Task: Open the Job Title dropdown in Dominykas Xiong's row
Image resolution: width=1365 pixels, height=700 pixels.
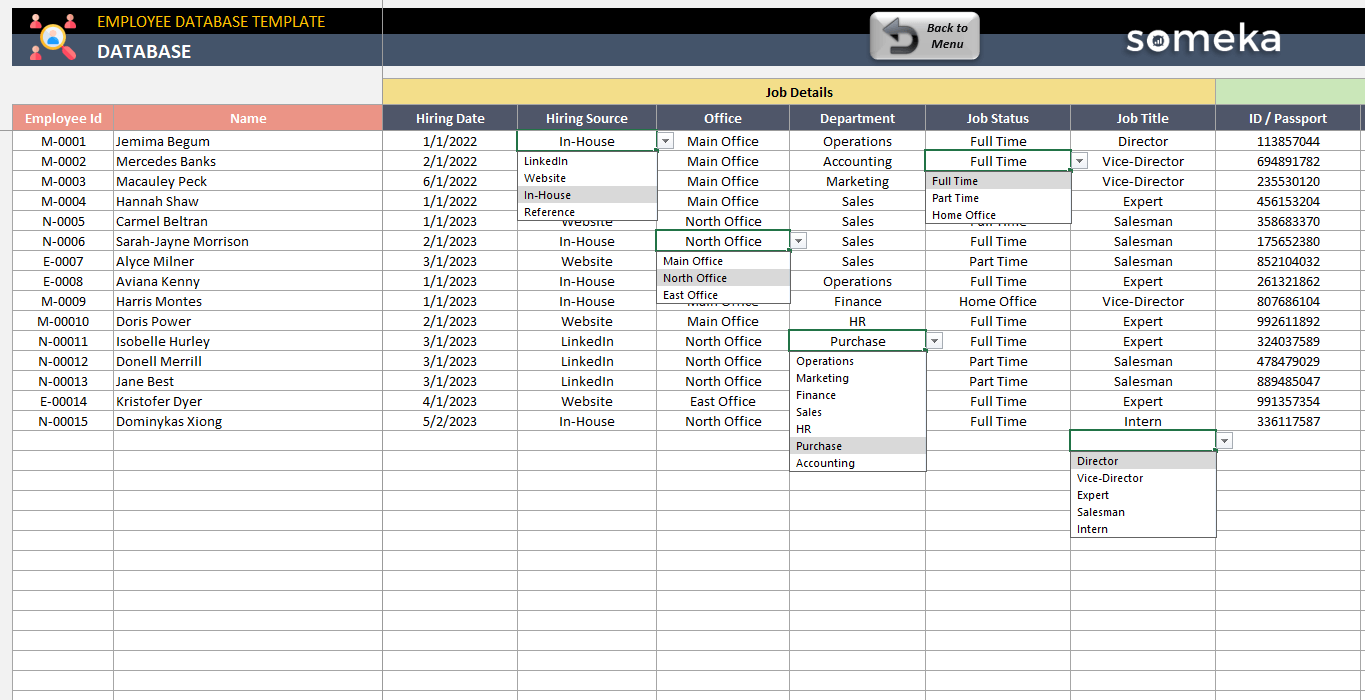Action: [x=1224, y=440]
